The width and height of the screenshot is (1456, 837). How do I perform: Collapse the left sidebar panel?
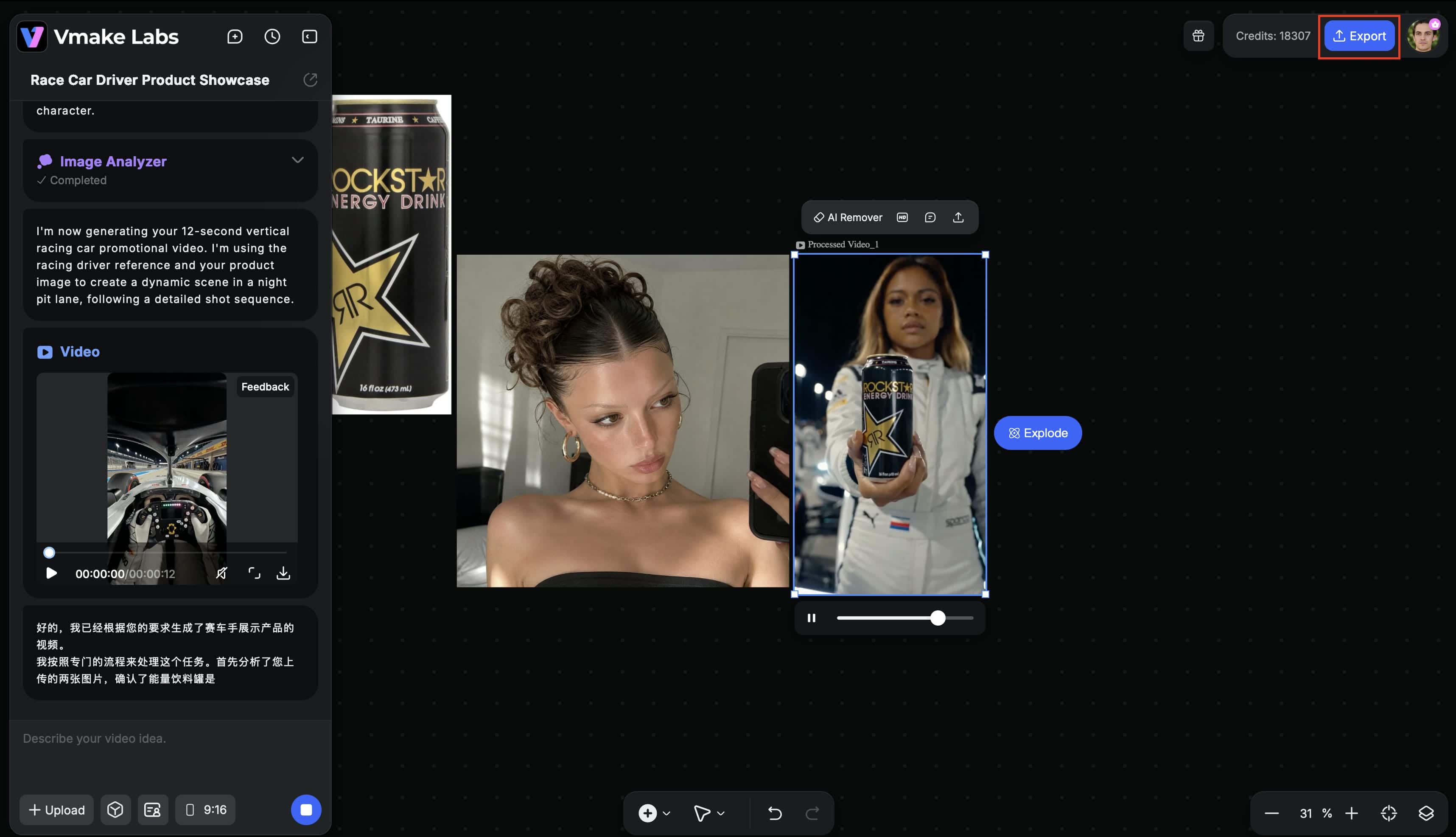310,37
